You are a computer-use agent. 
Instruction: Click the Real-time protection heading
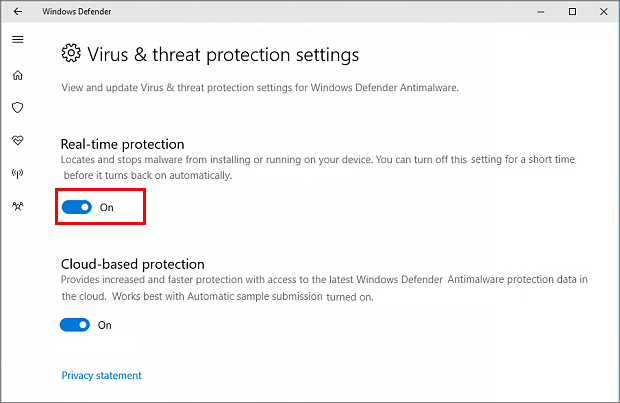[123, 144]
